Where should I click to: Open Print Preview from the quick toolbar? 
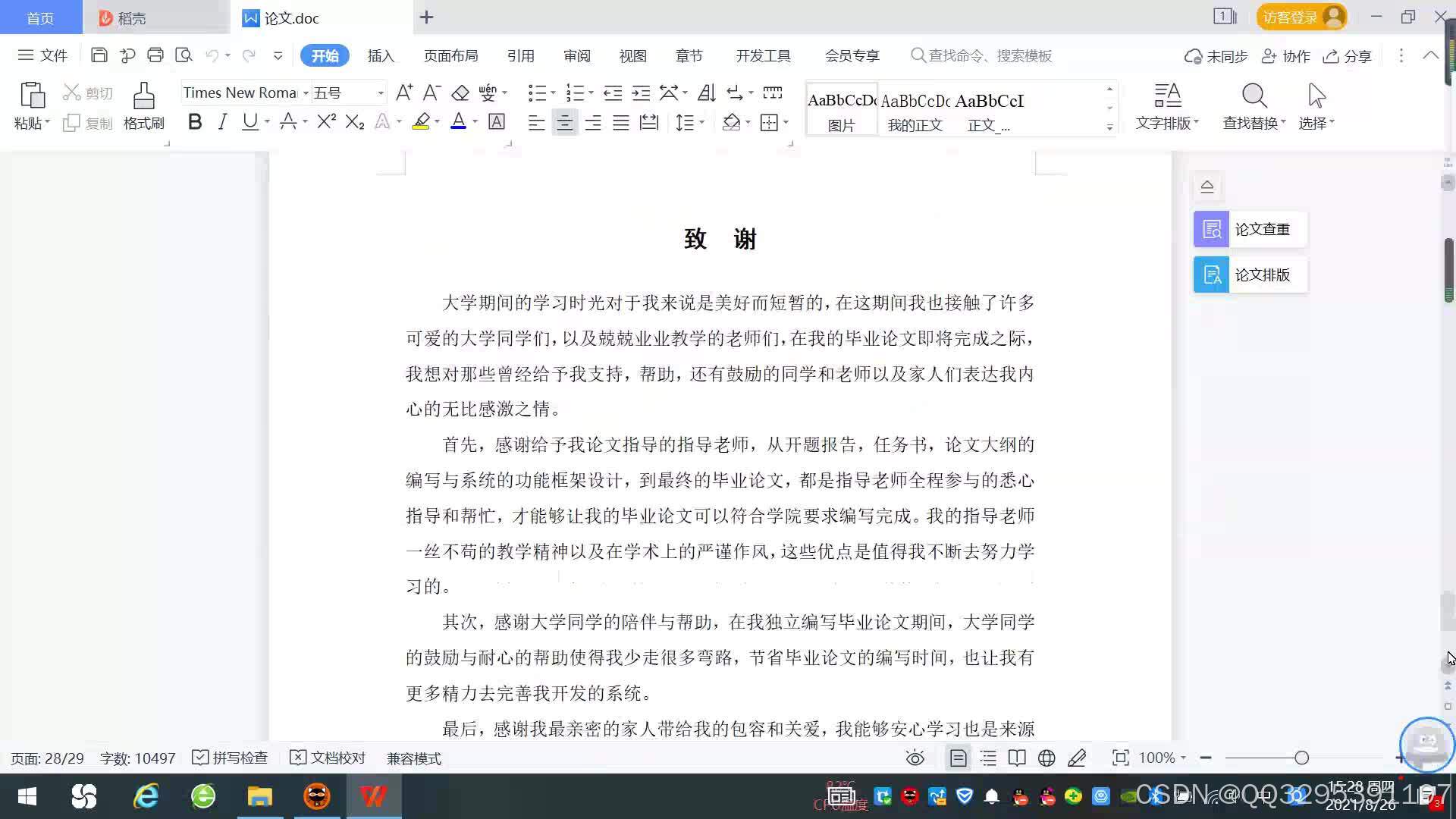tap(184, 55)
